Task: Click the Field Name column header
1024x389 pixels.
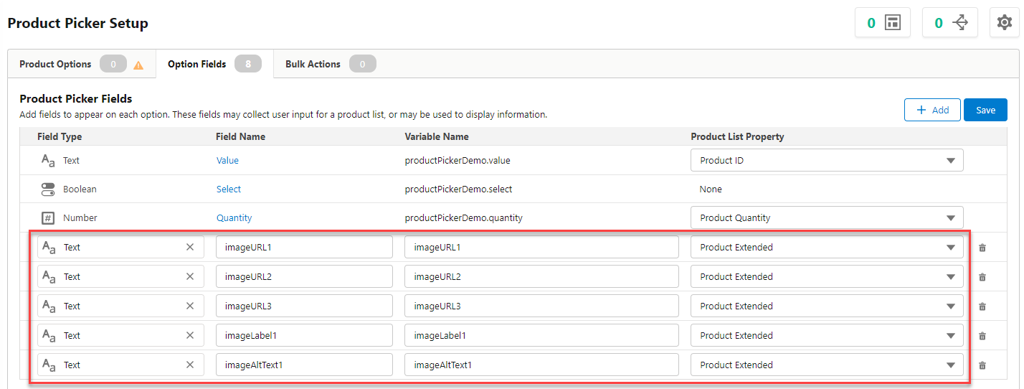Action: (x=240, y=136)
